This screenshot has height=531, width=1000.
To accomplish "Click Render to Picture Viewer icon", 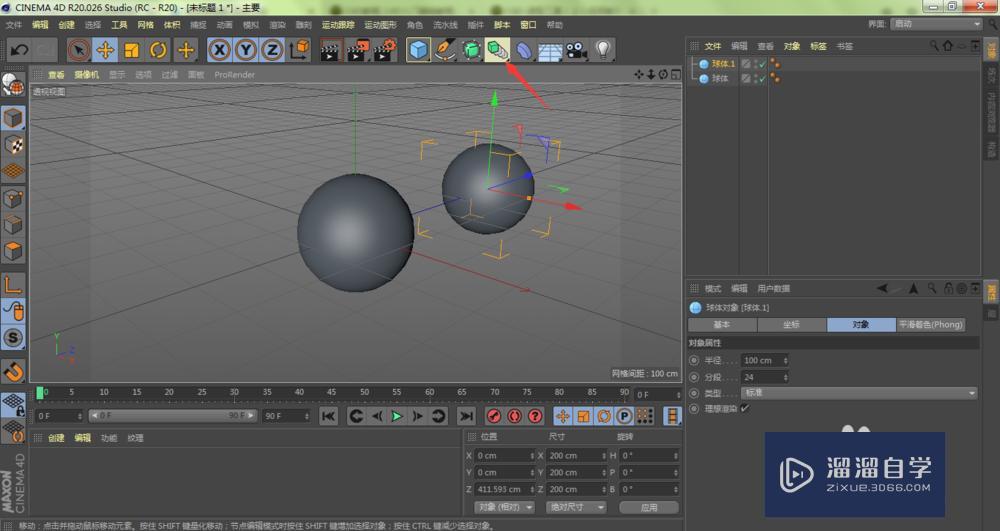I will pyautogui.click(x=358, y=50).
